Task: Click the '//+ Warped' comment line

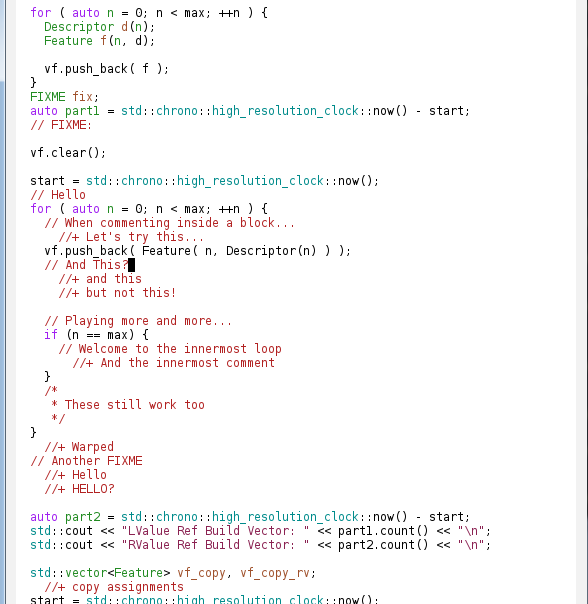Action: [79, 447]
